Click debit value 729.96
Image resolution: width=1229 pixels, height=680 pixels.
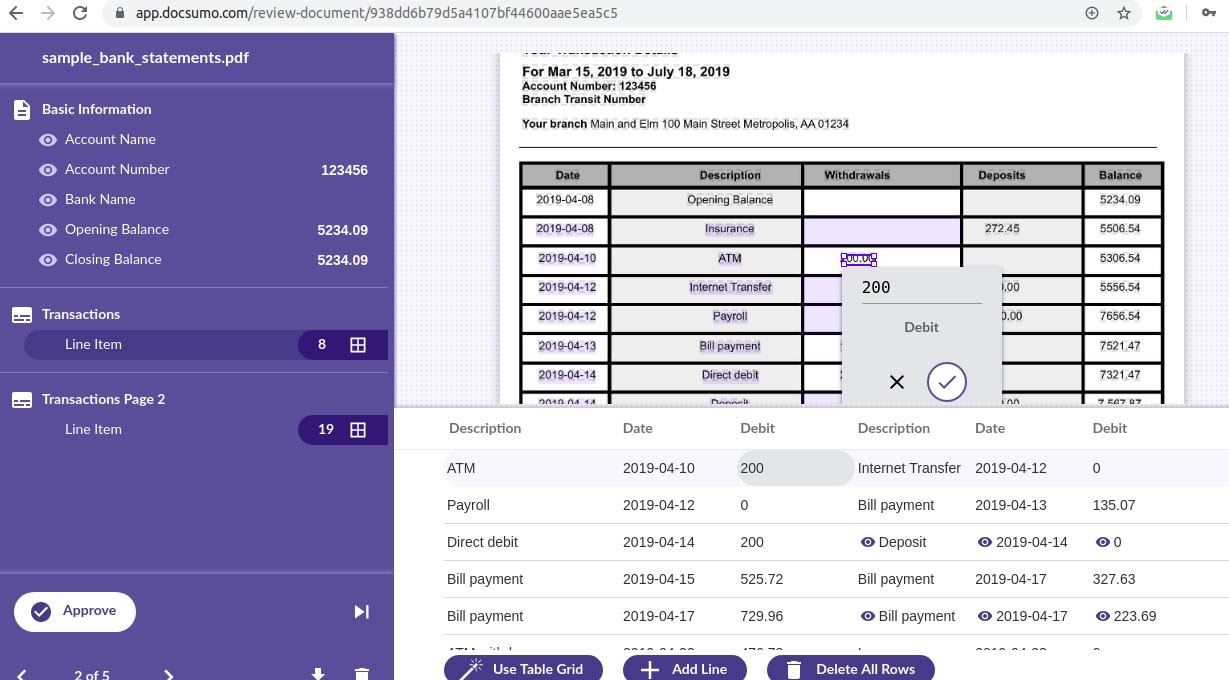click(x=761, y=616)
